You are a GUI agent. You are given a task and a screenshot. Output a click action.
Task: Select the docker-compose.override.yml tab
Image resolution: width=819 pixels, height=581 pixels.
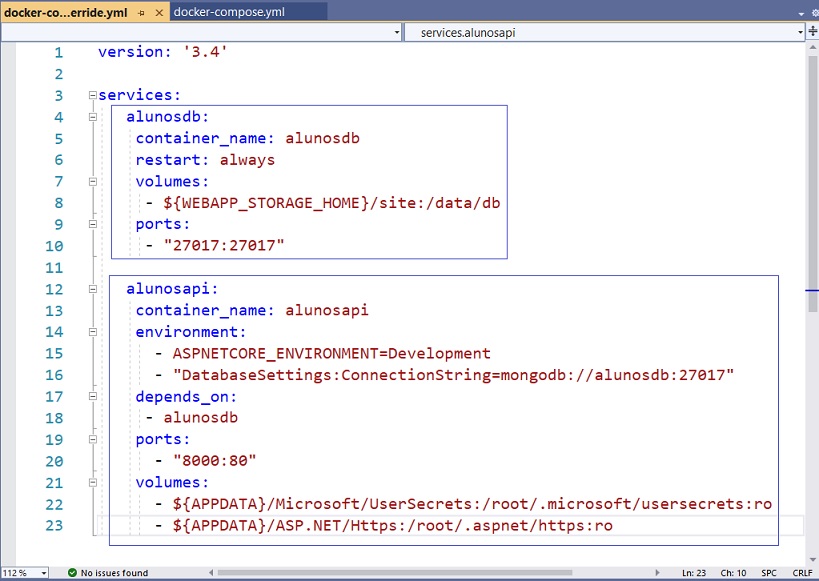tap(65, 12)
